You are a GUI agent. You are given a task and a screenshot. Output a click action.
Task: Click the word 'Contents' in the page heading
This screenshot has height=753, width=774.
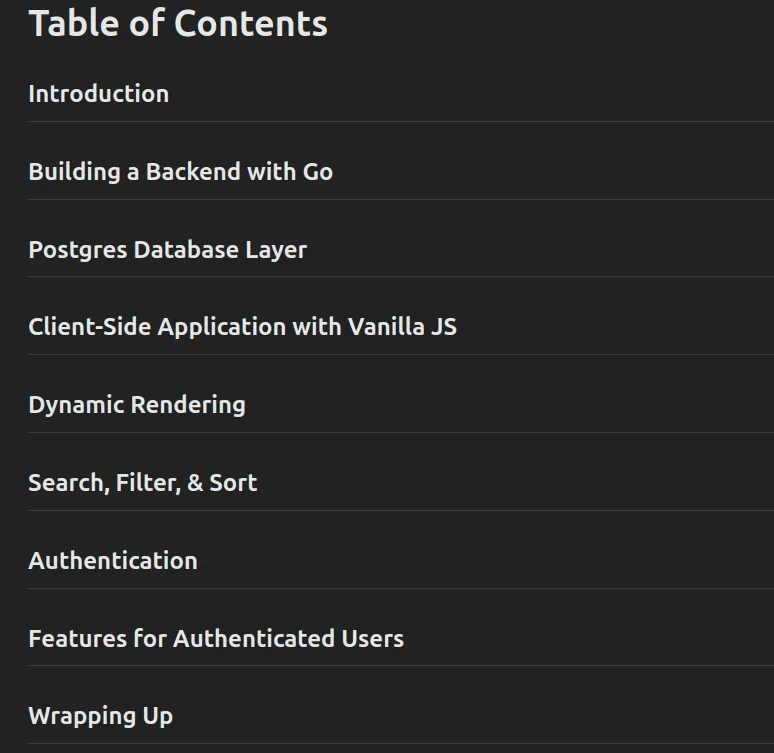(251, 23)
